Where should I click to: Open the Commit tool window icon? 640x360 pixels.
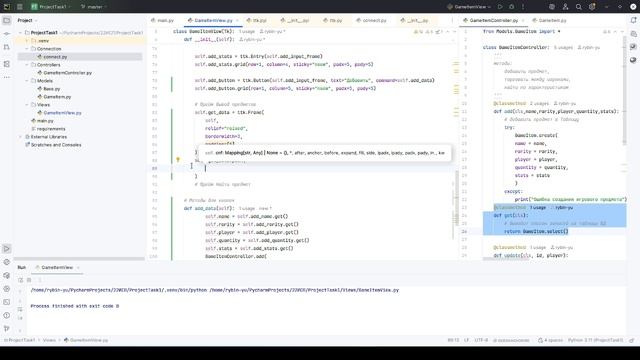click(7, 34)
